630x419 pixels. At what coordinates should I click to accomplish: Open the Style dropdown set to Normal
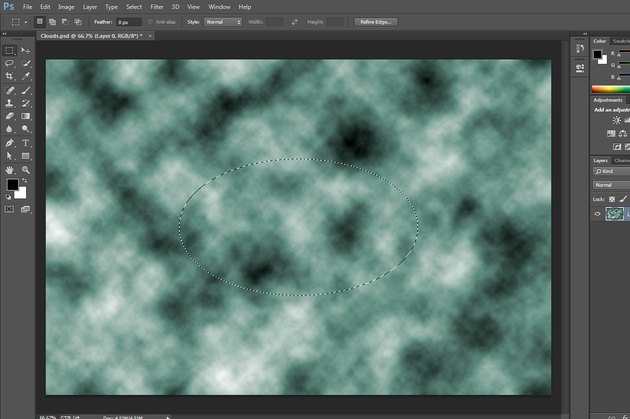click(x=223, y=22)
